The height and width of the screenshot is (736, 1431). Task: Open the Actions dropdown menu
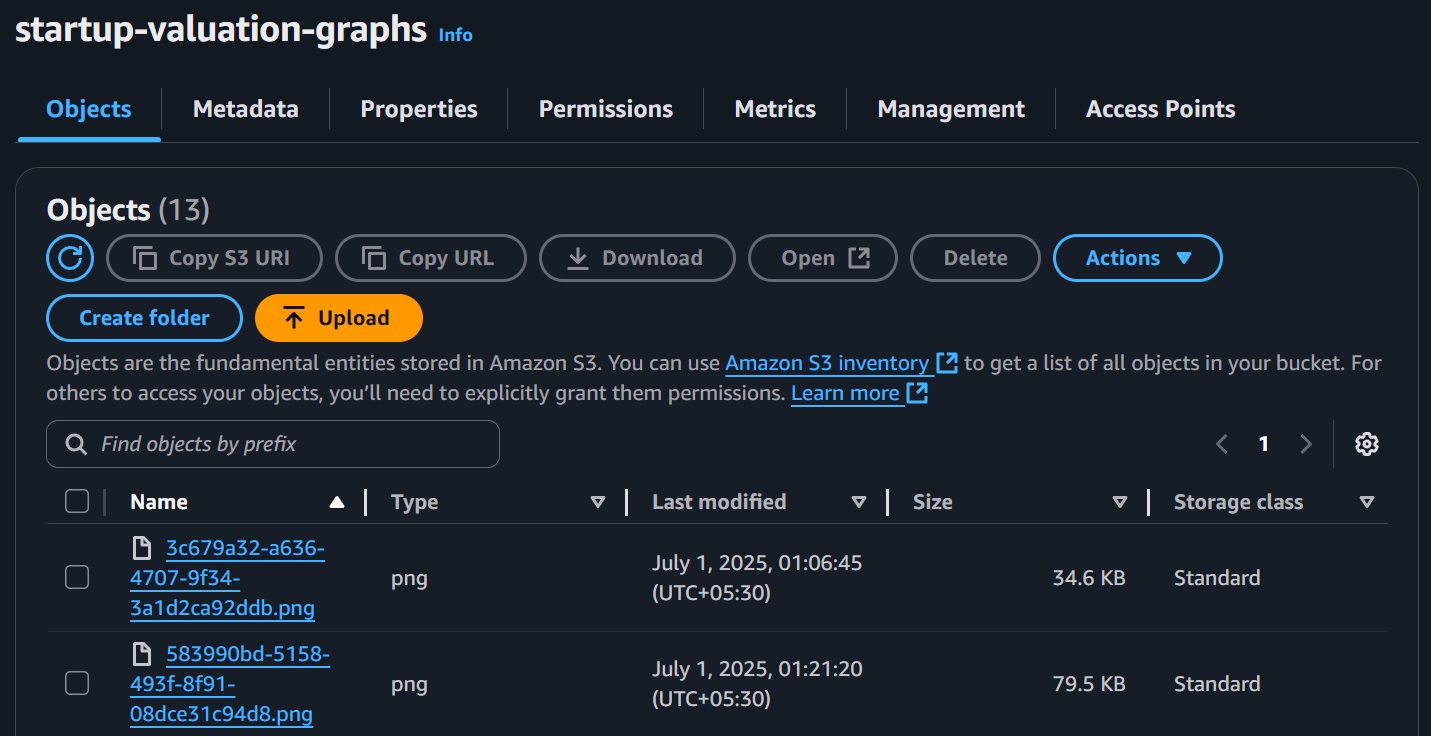tap(1138, 258)
